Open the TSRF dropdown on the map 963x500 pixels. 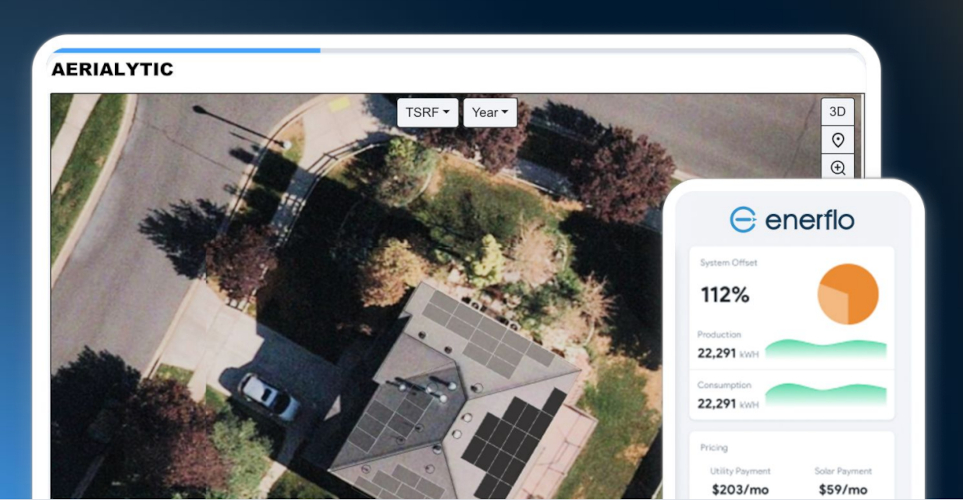(x=427, y=112)
